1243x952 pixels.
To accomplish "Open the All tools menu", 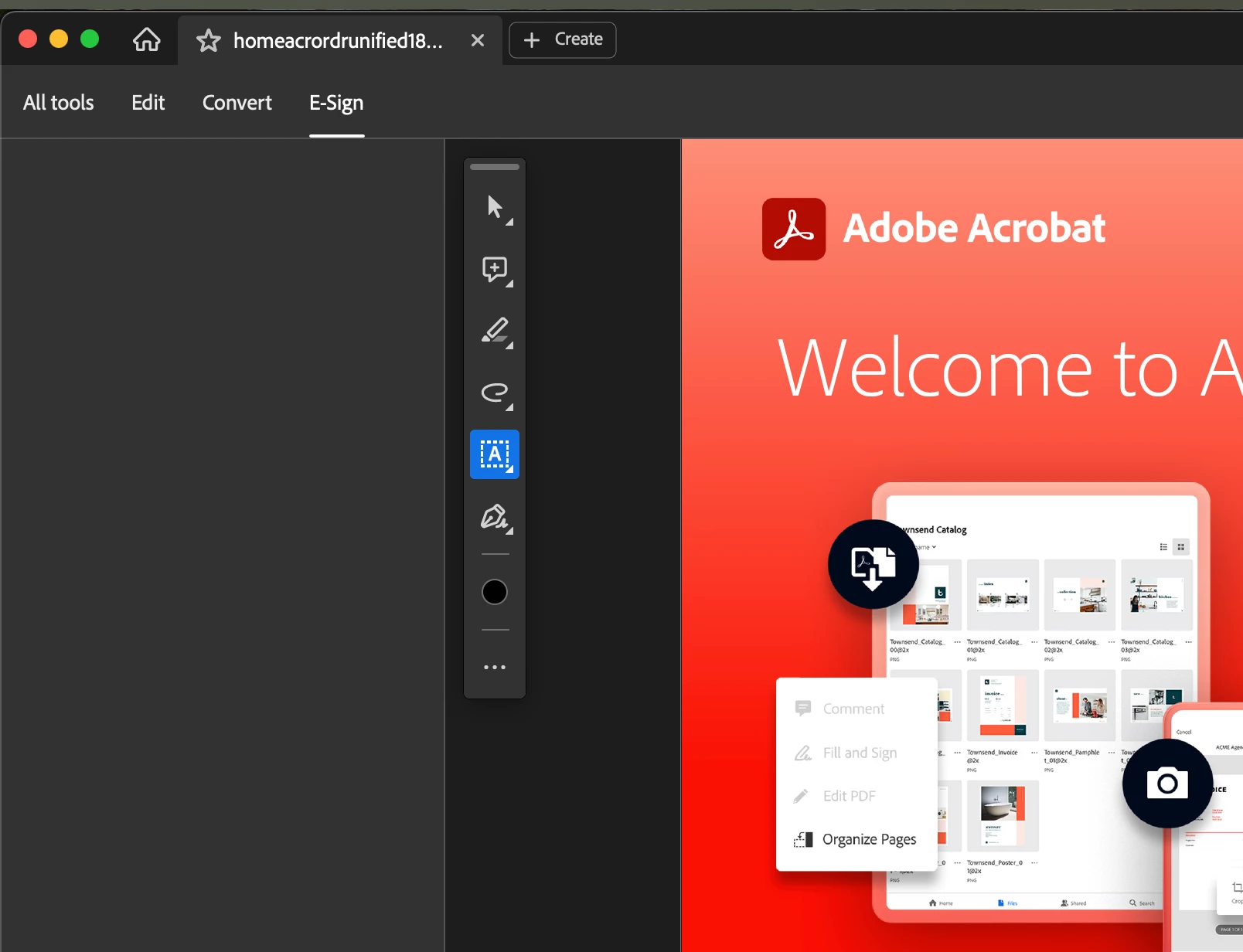I will [59, 103].
